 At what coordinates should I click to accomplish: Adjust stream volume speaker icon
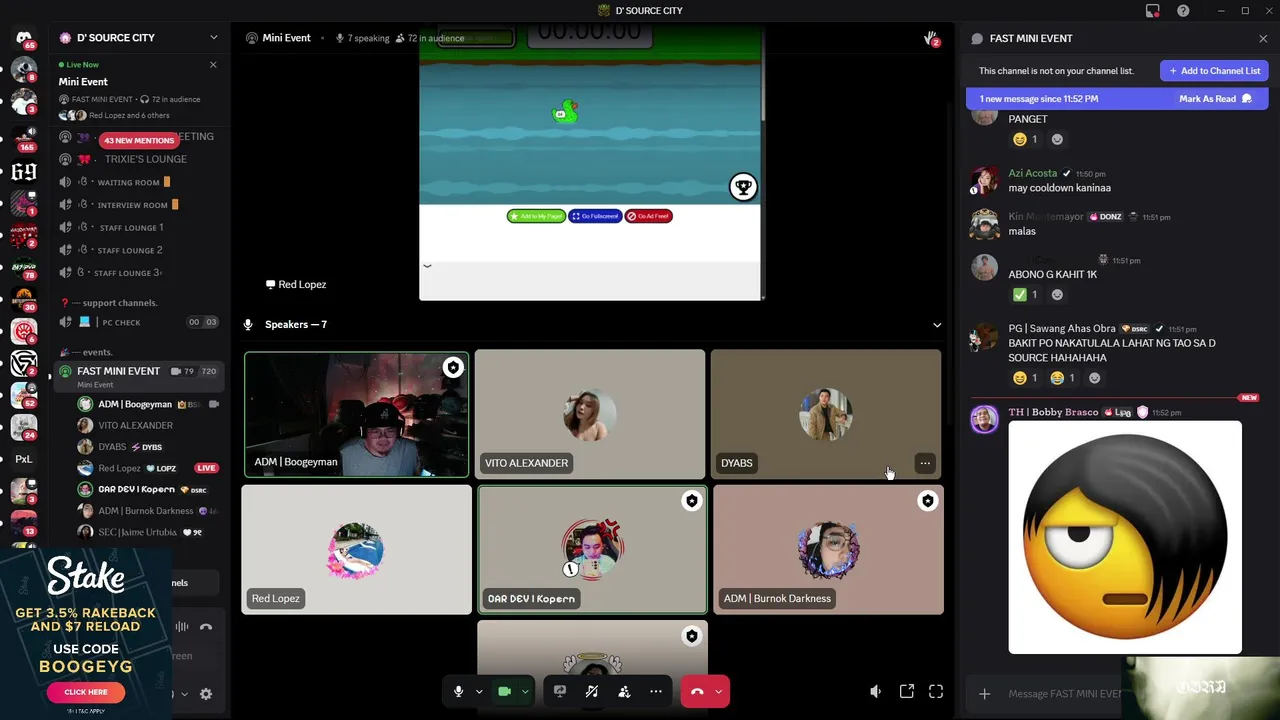pyautogui.click(x=876, y=691)
